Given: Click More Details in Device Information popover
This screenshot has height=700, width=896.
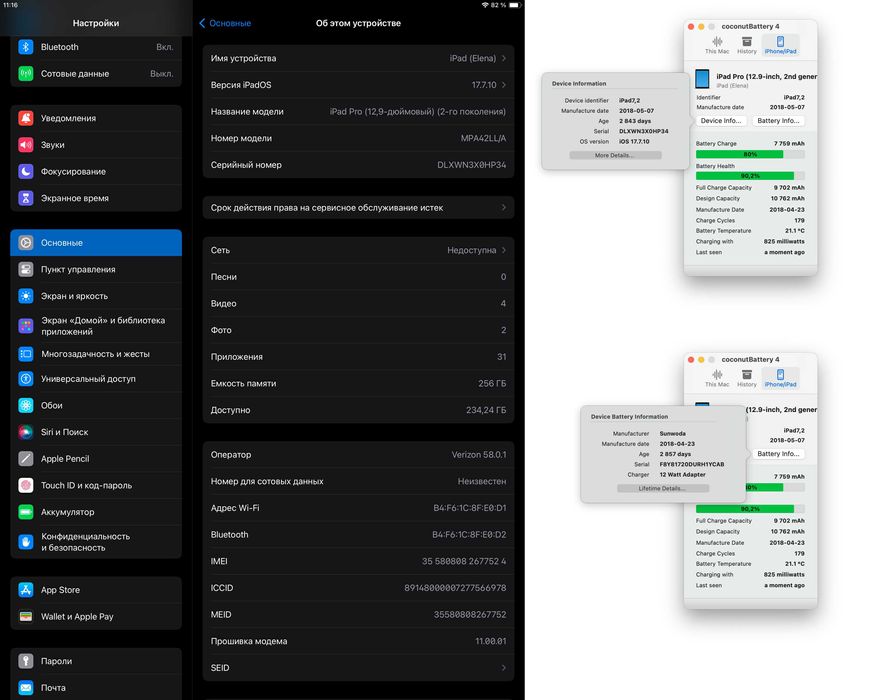Looking at the screenshot, I should (x=615, y=155).
